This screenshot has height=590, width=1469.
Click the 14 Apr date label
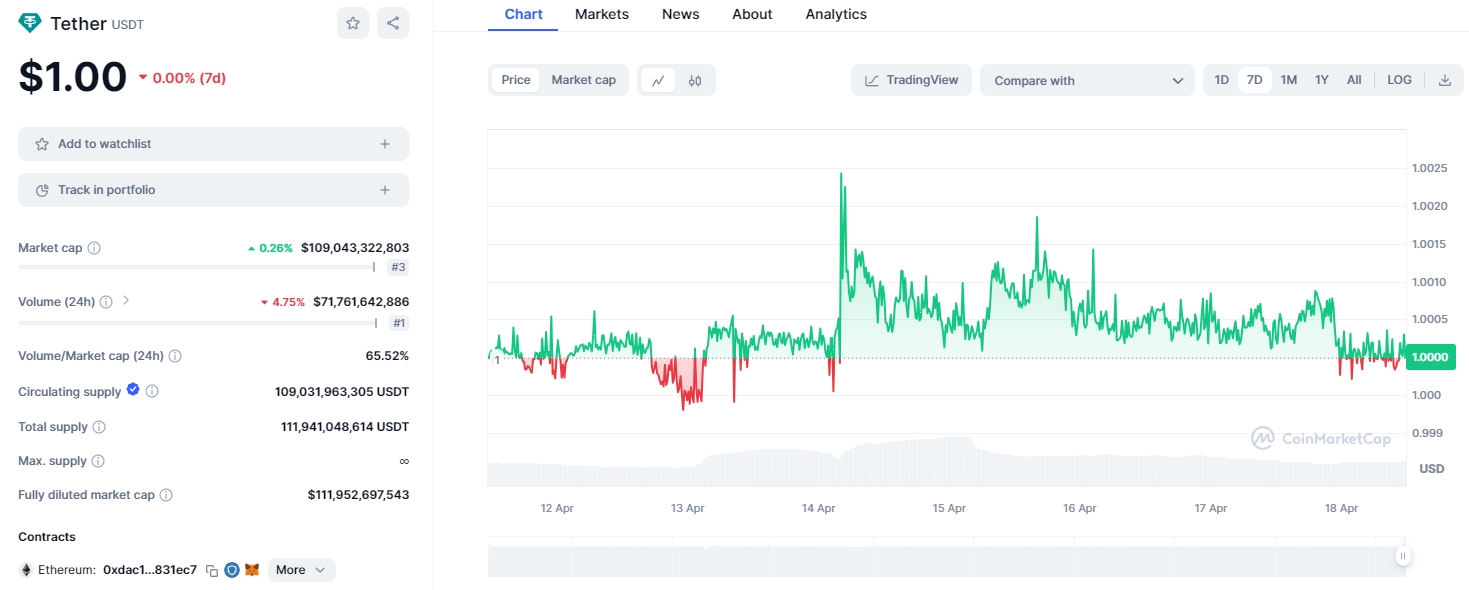(x=819, y=508)
